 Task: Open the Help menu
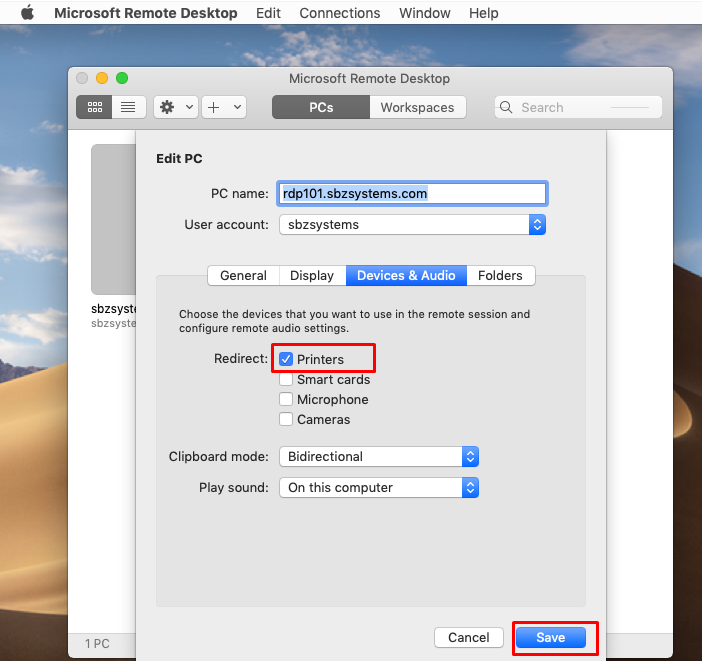click(x=484, y=13)
